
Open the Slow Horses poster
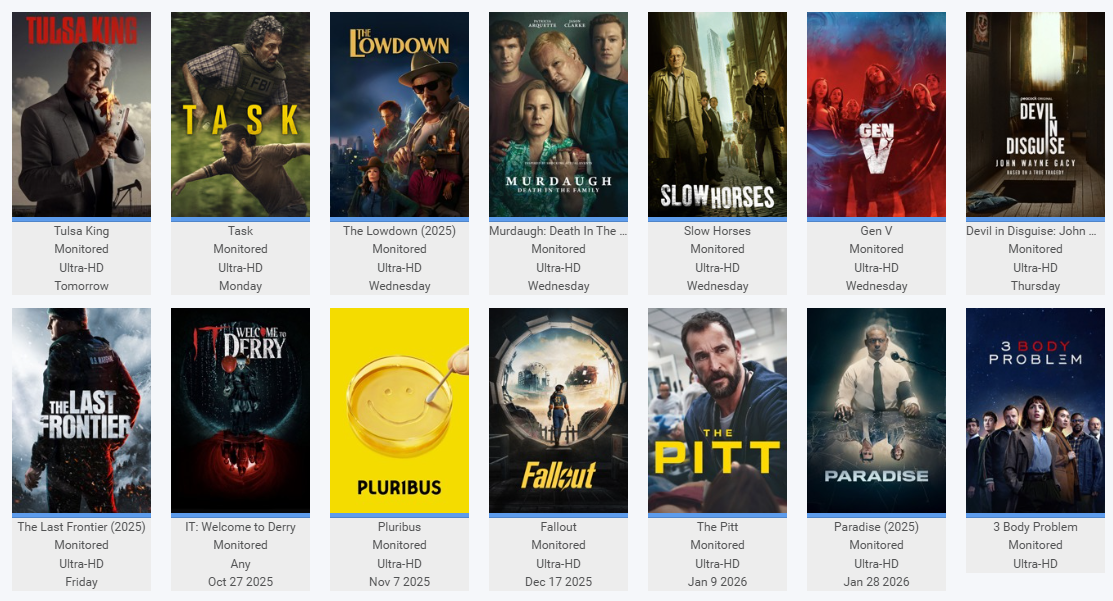point(718,114)
